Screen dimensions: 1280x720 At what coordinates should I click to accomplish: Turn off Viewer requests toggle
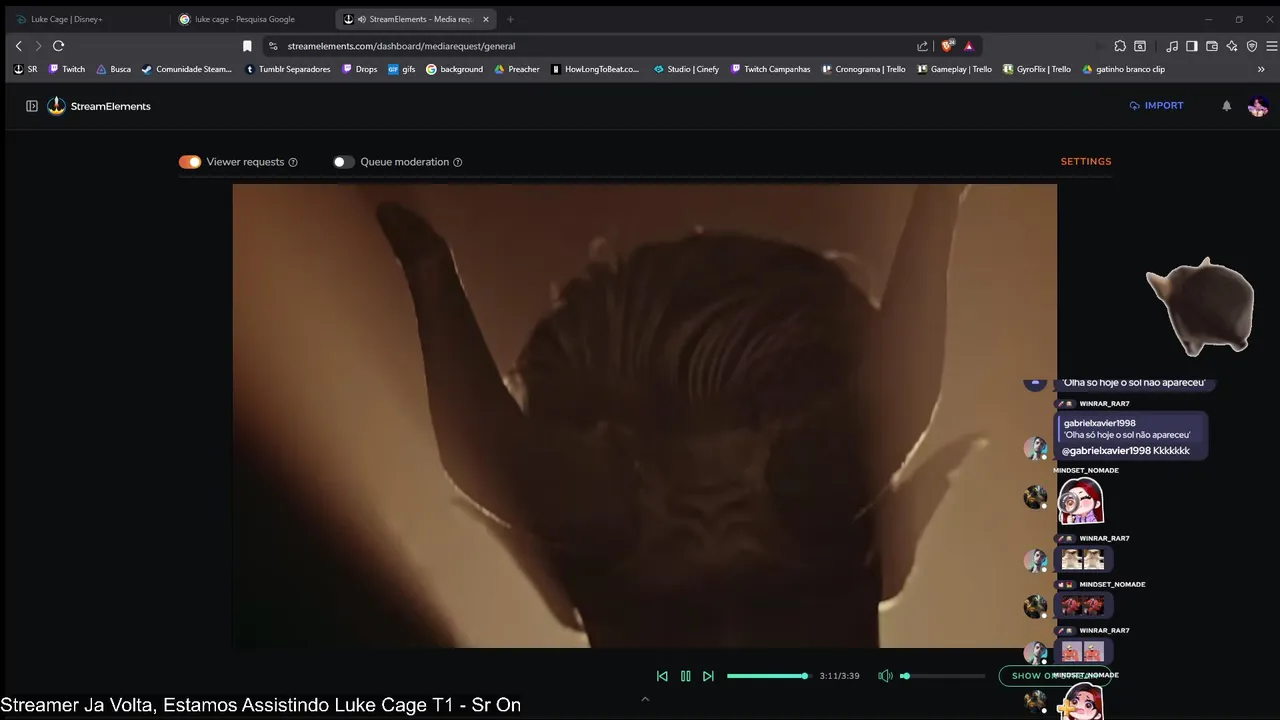[x=190, y=162]
